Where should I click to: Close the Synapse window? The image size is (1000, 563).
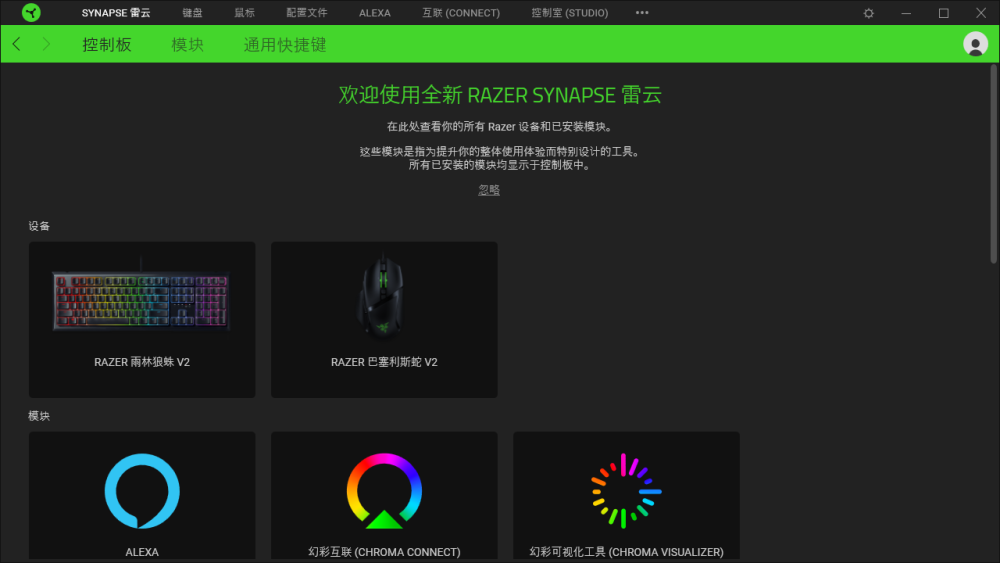(x=981, y=13)
